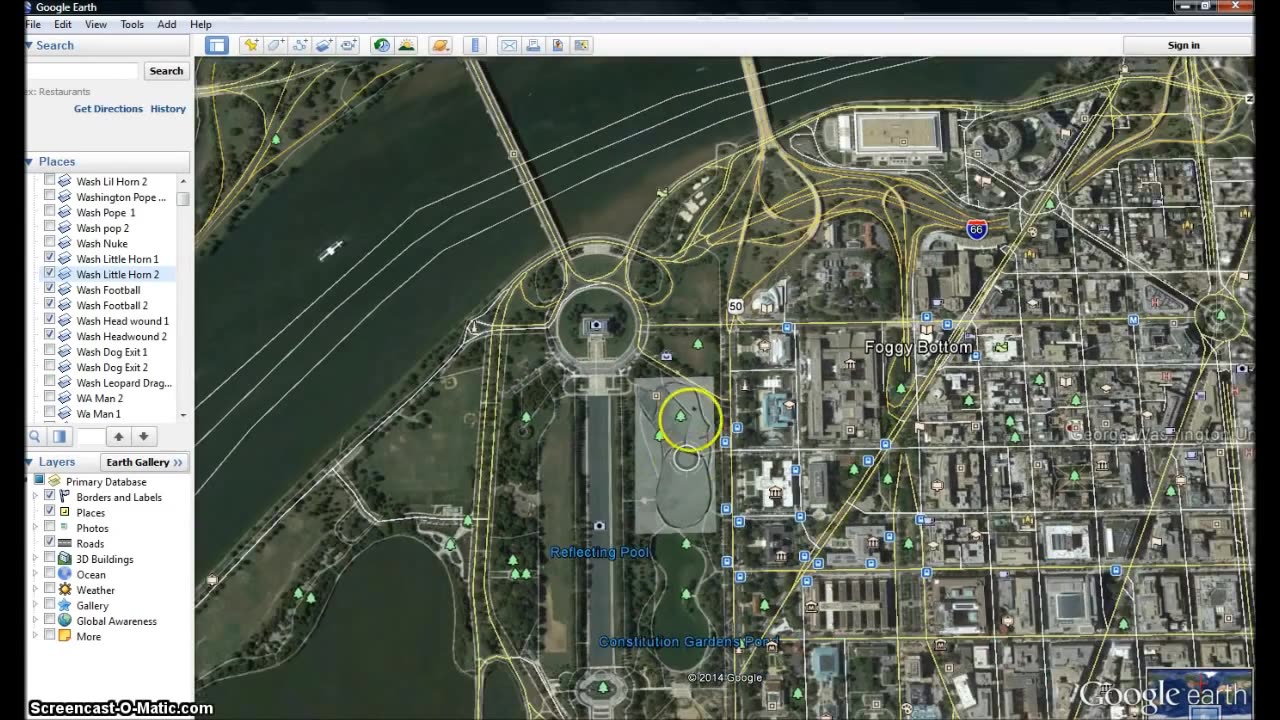Click the route 50 marker on map
The image size is (1280, 720).
(736, 306)
